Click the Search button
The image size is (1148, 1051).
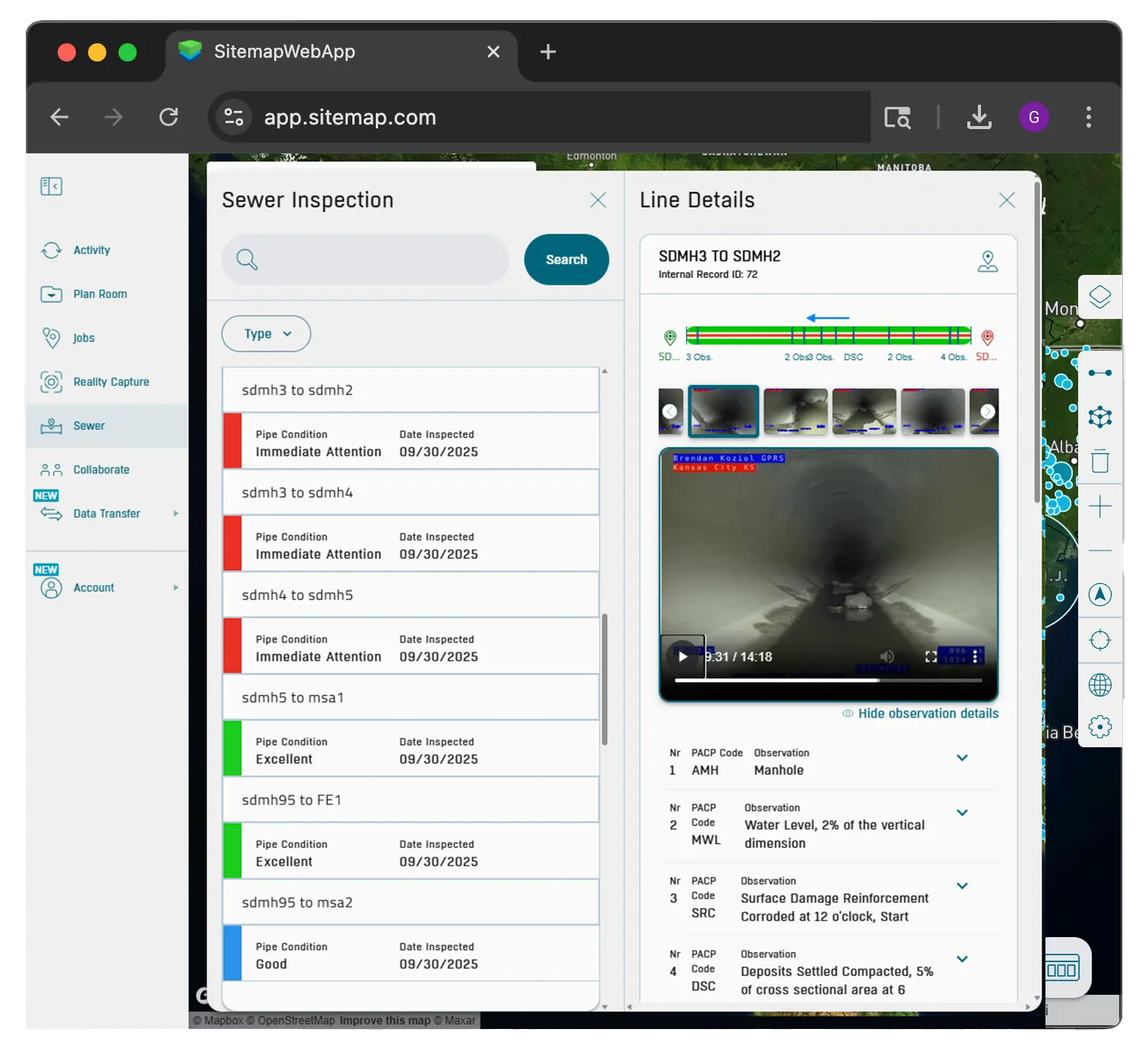click(x=566, y=260)
